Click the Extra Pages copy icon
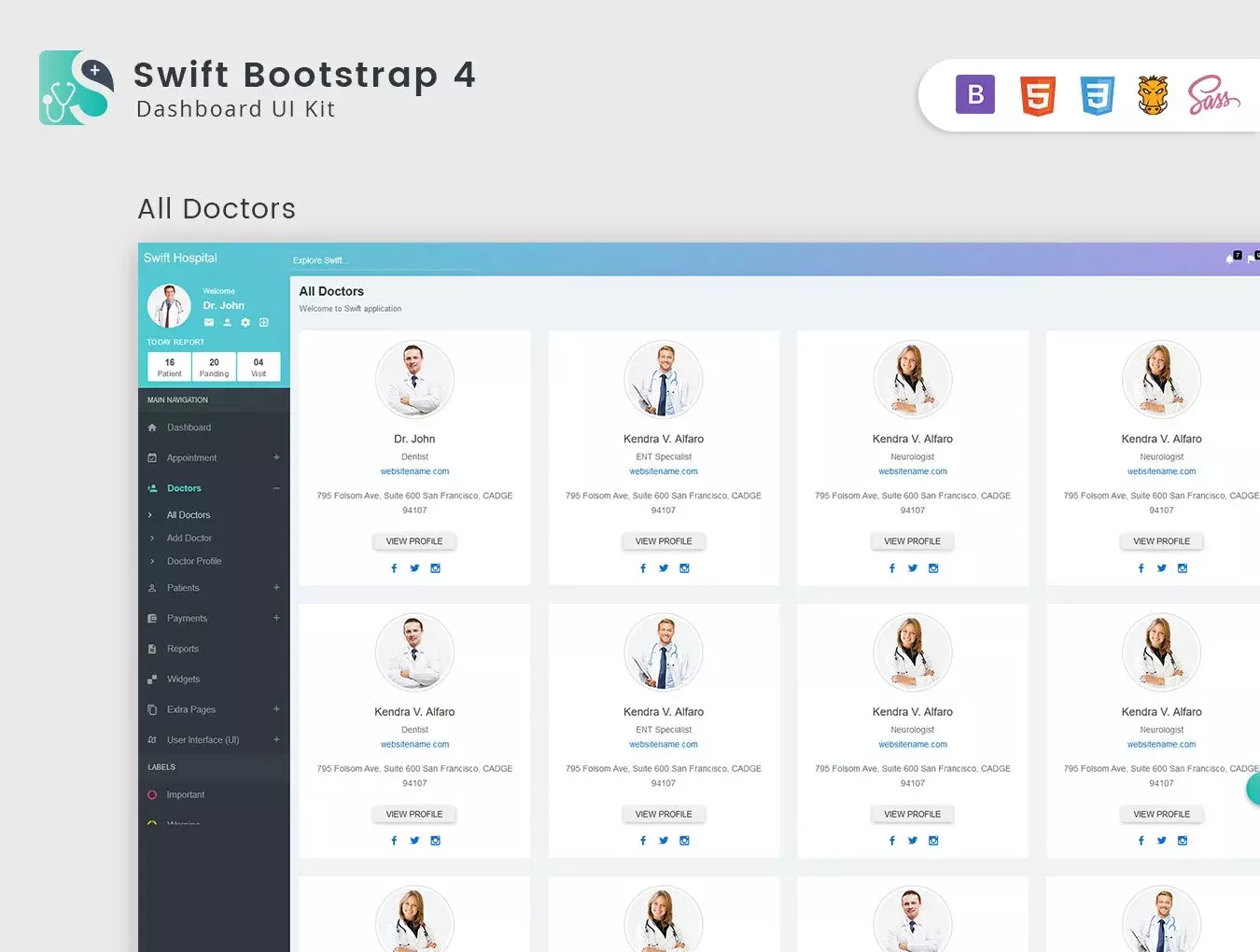This screenshot has height=952, width=1260. click(x=152, y=709)
